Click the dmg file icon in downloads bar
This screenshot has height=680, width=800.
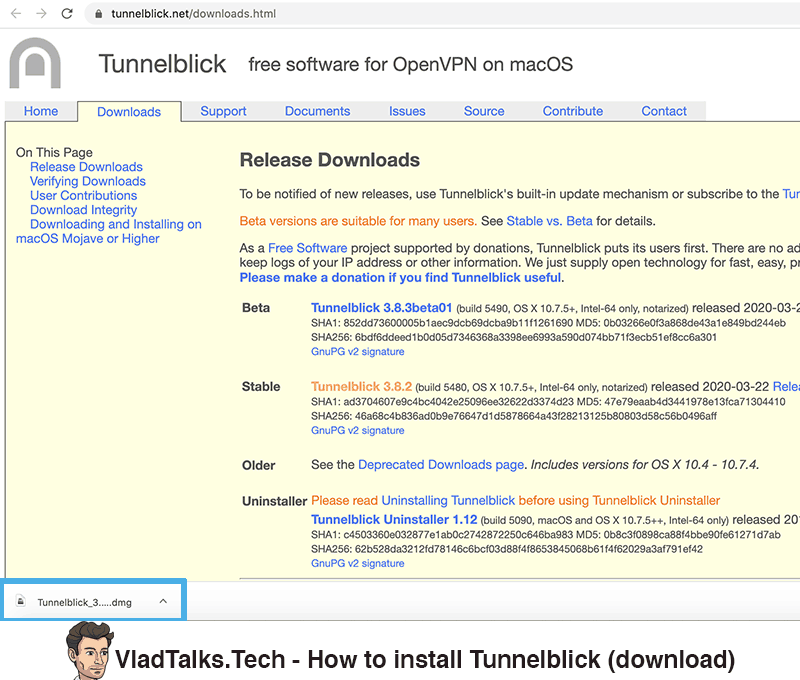click(20, 601)
